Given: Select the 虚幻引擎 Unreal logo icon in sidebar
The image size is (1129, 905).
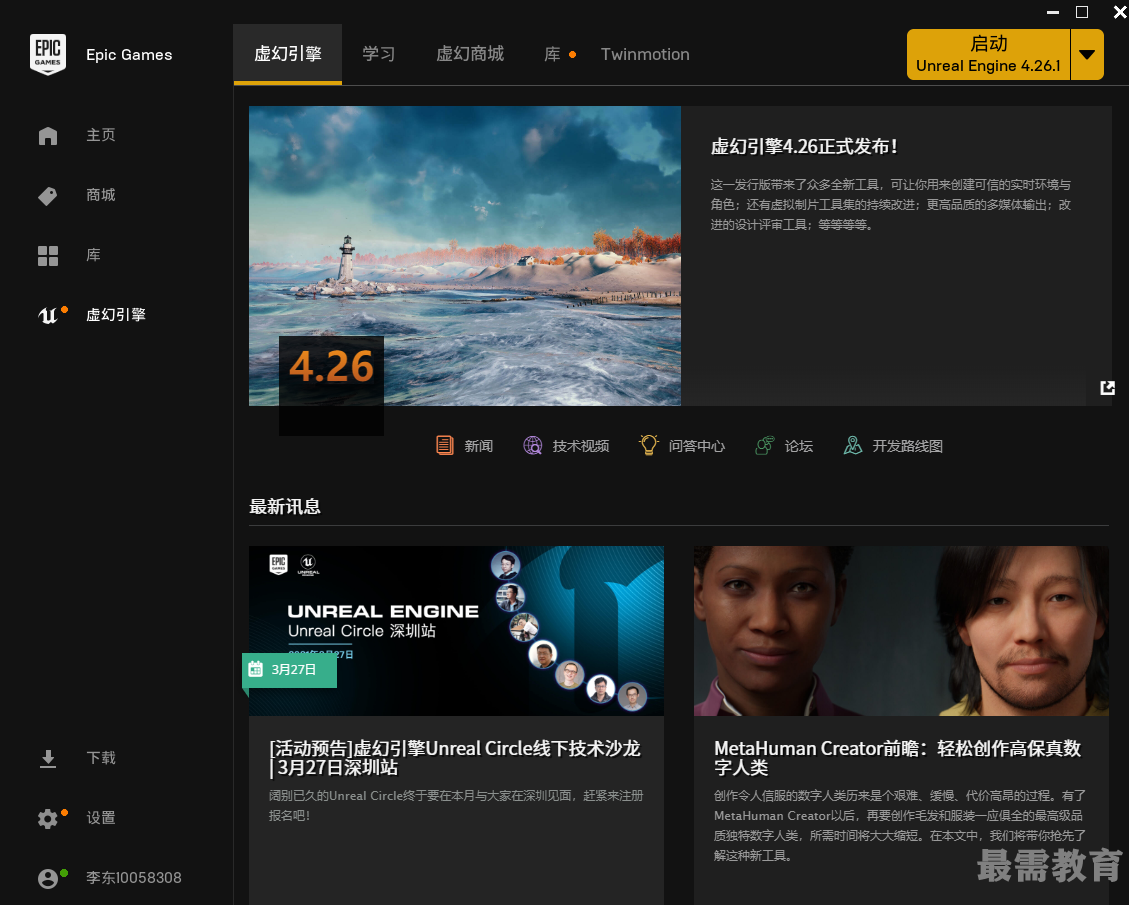Looking at the screenshot, I should pyautogui.click(x=48, y=315).
